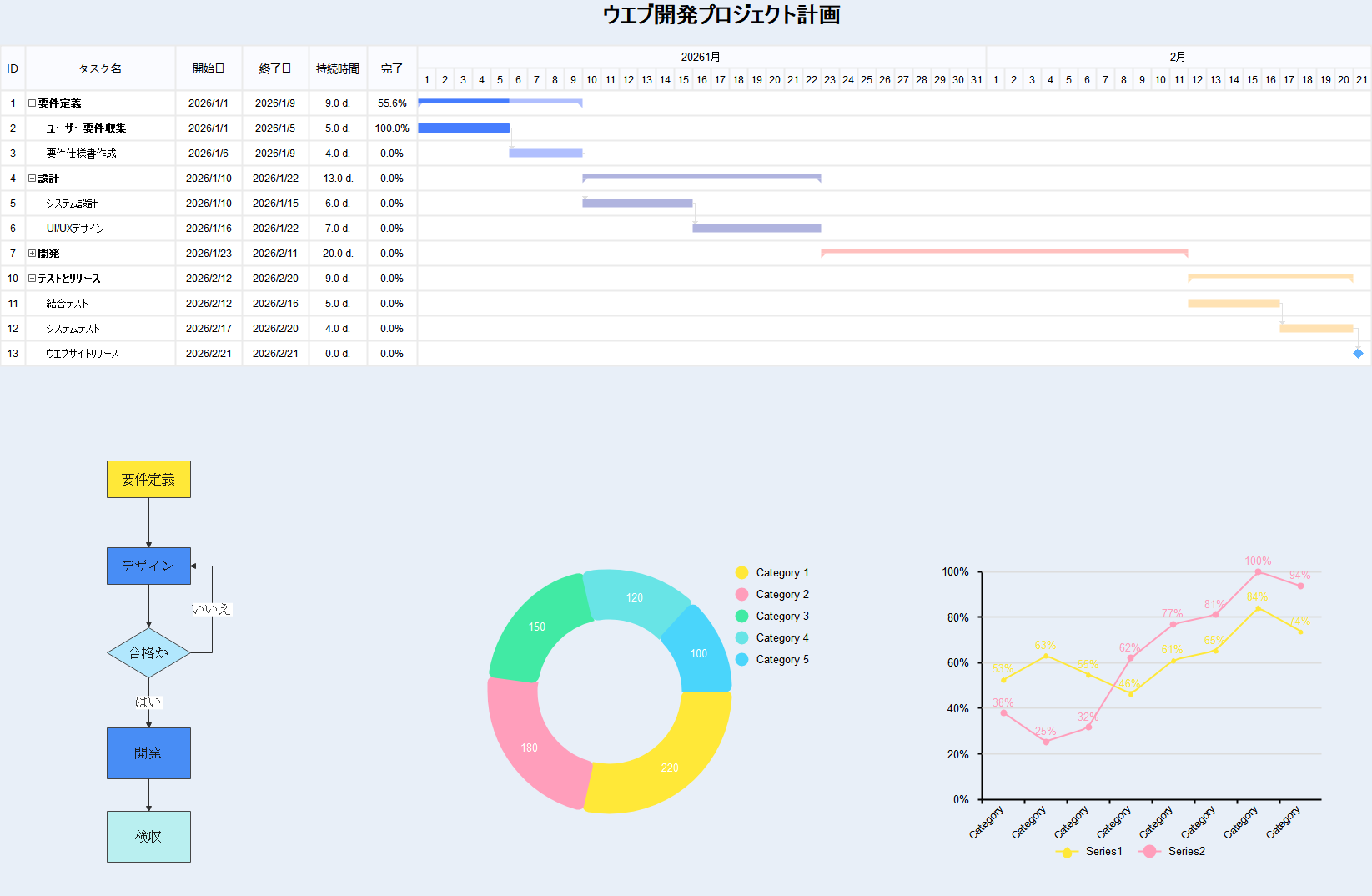Toggle Category 2 pink legend marker

741,595
